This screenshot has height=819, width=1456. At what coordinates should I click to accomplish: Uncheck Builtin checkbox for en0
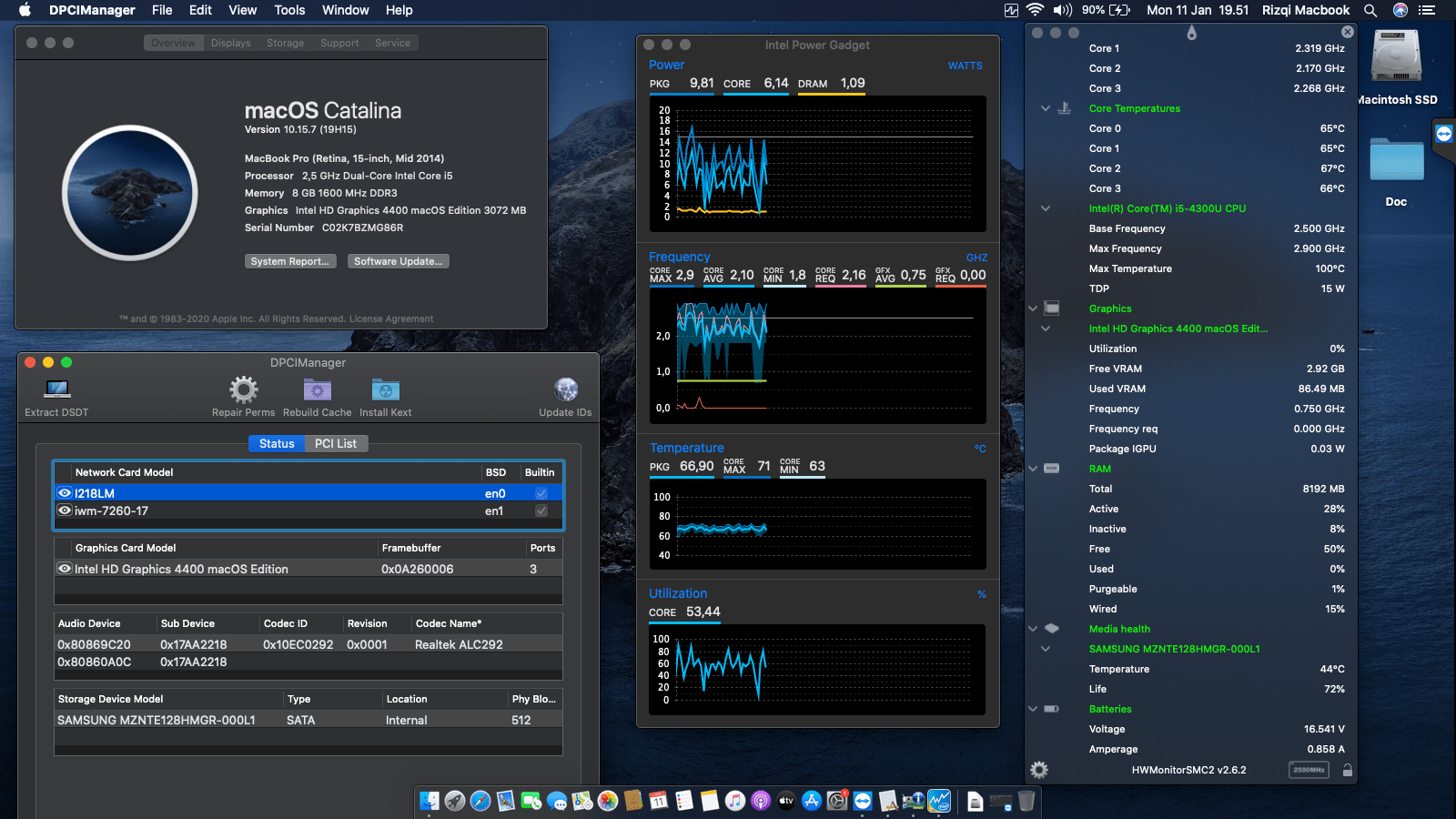click(541, 492)
